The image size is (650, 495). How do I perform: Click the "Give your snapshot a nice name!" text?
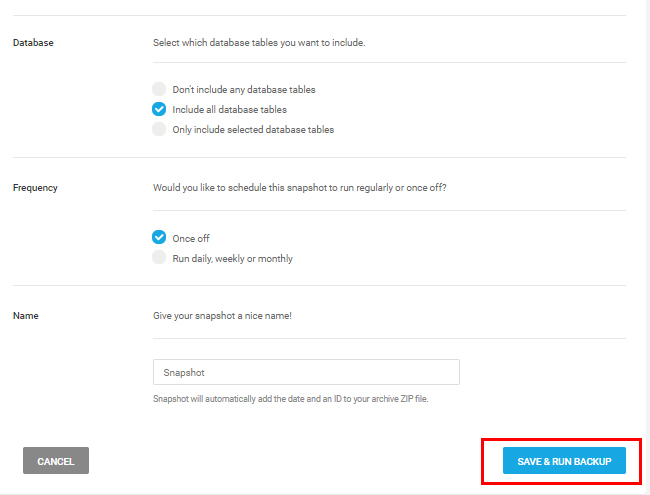coord(222,316)
